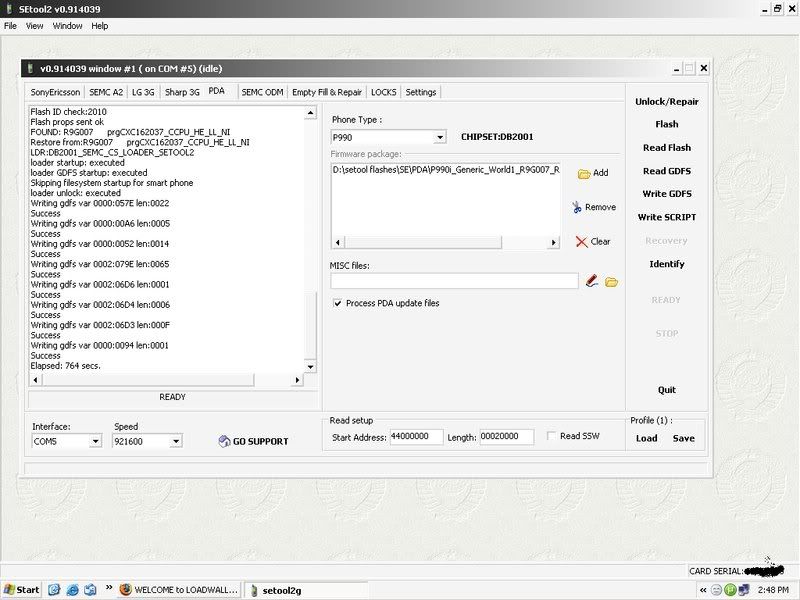Remove the selected firmware package
The height and width of the screenshot is (600, 800).
click(593, 207)
